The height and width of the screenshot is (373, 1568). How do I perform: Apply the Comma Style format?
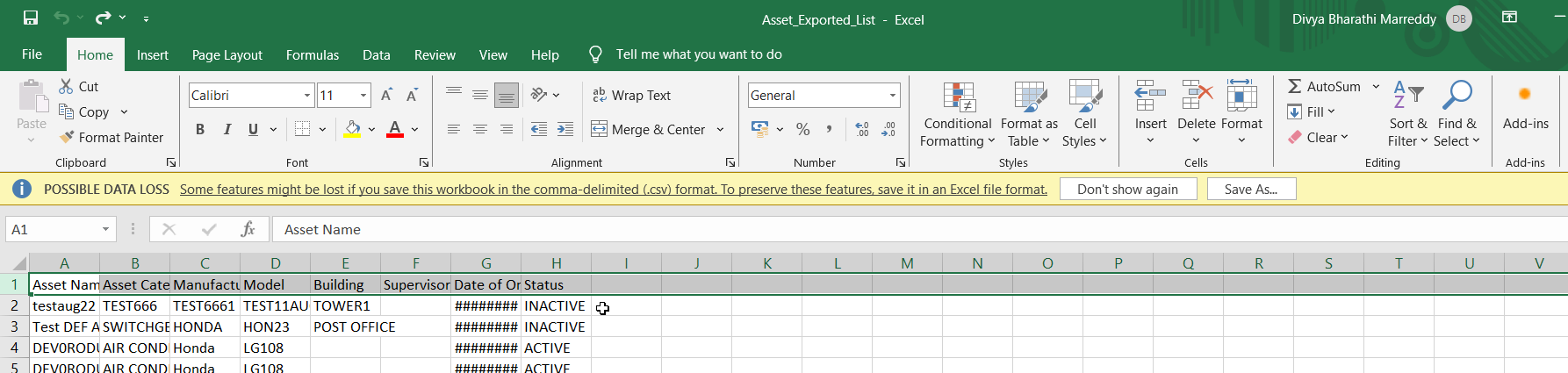tap(829, 129)
